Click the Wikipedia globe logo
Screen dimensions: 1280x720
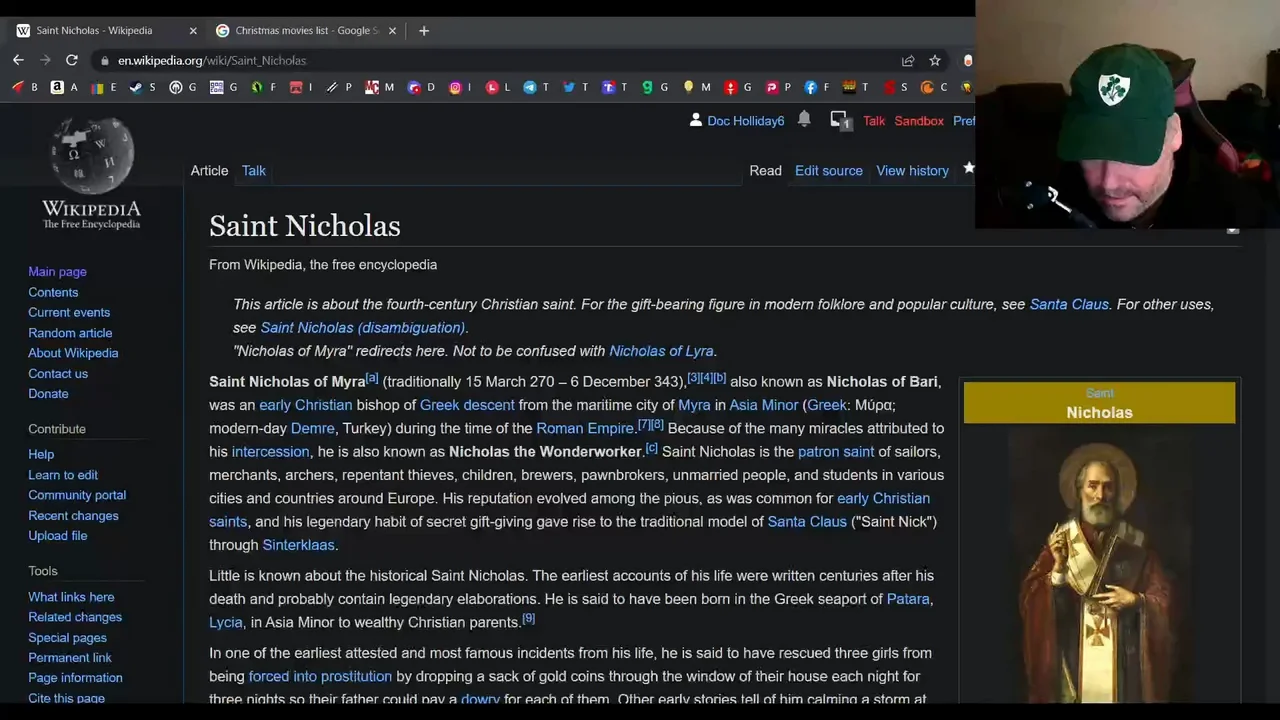point(91,157)
